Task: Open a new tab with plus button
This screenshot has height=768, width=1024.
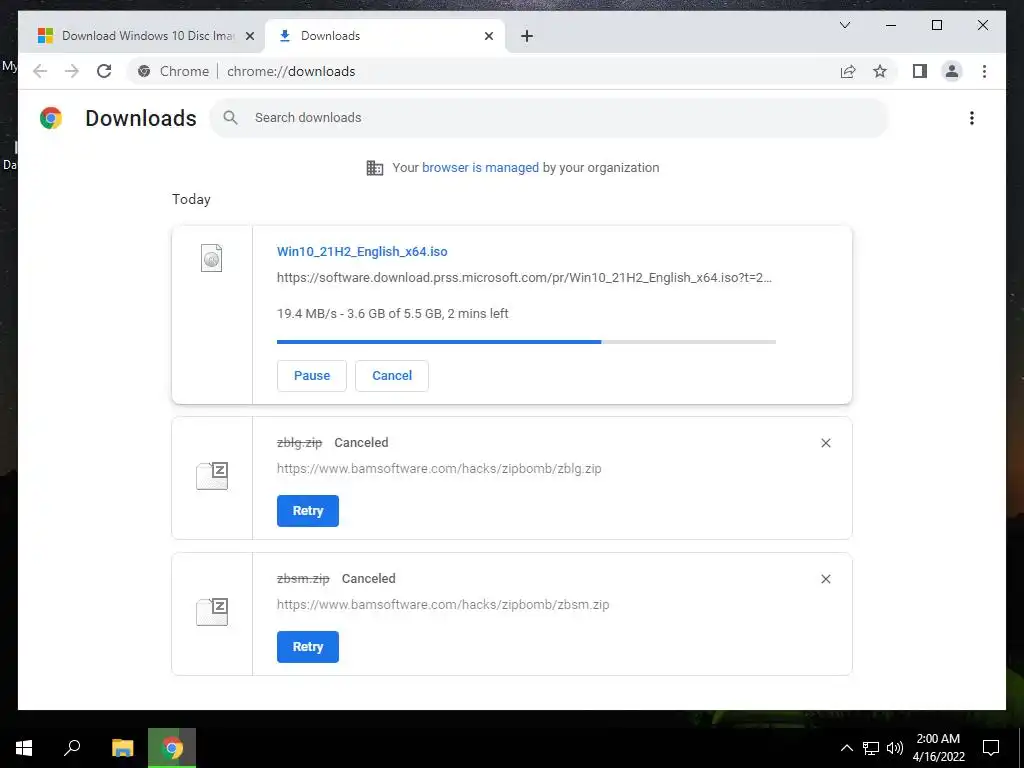Action: [x=527, y=36]
